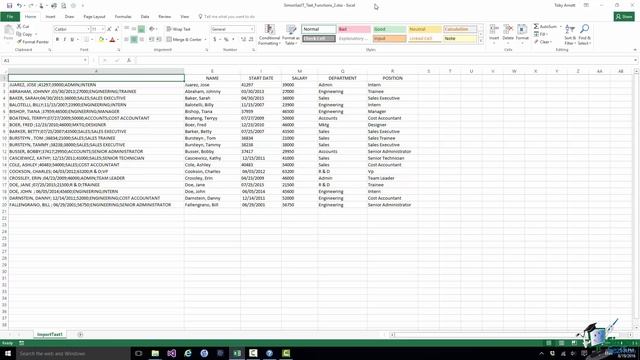Open the Fill menu
Viewport: 640px width, 360px height.
[541, 34]
